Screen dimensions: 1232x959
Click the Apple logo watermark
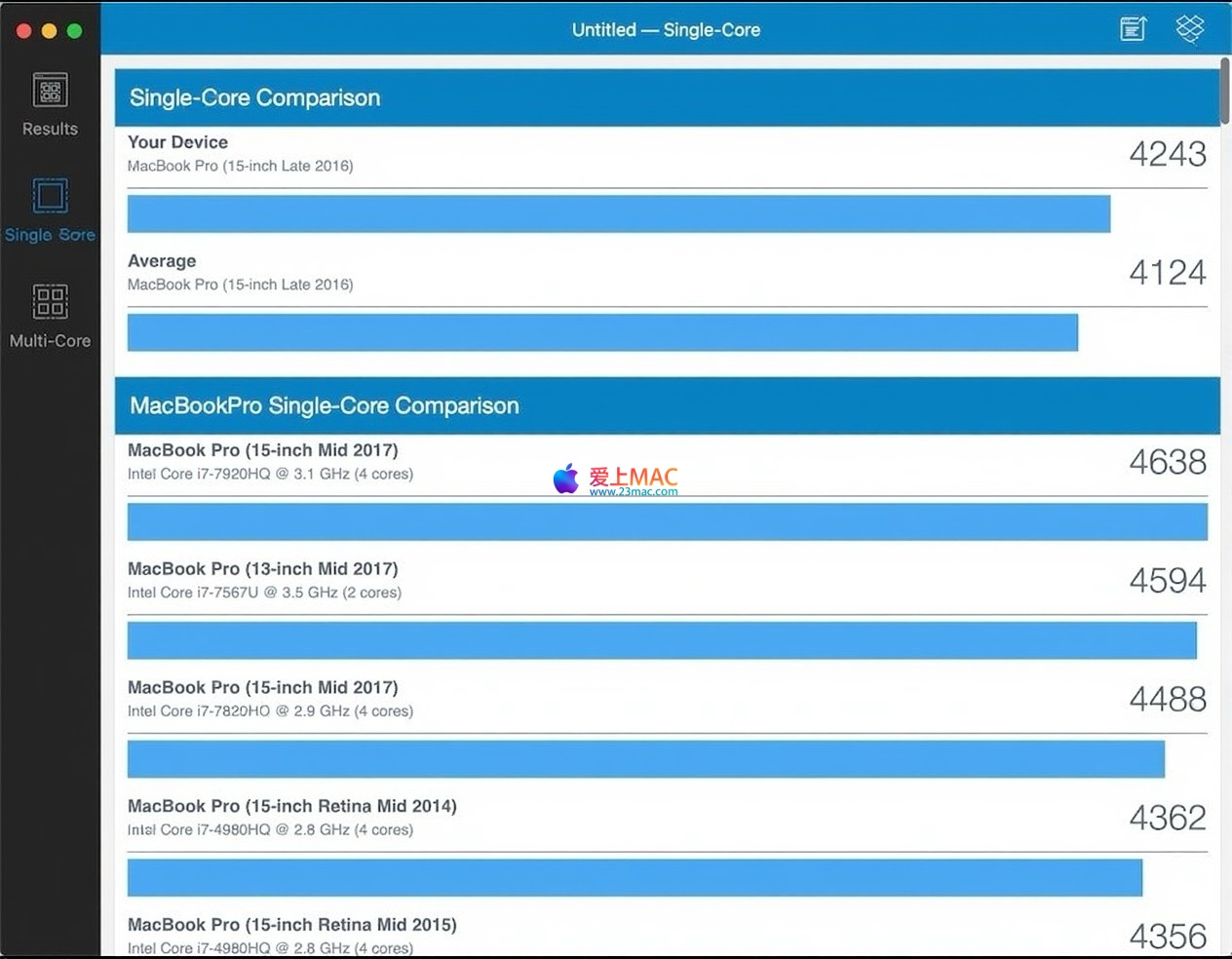[565, 479]
